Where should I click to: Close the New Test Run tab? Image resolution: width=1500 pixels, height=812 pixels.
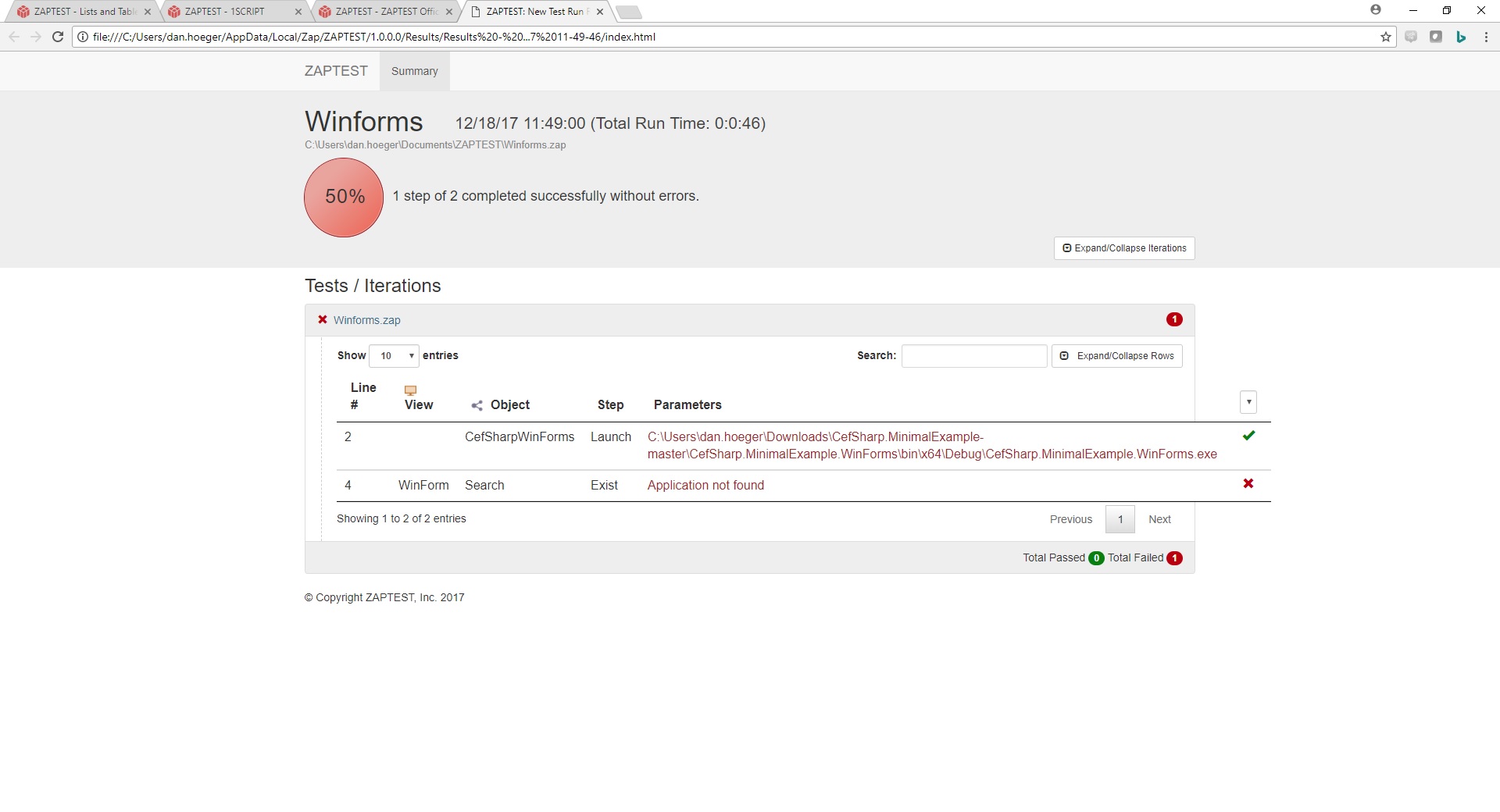point(600,12)
